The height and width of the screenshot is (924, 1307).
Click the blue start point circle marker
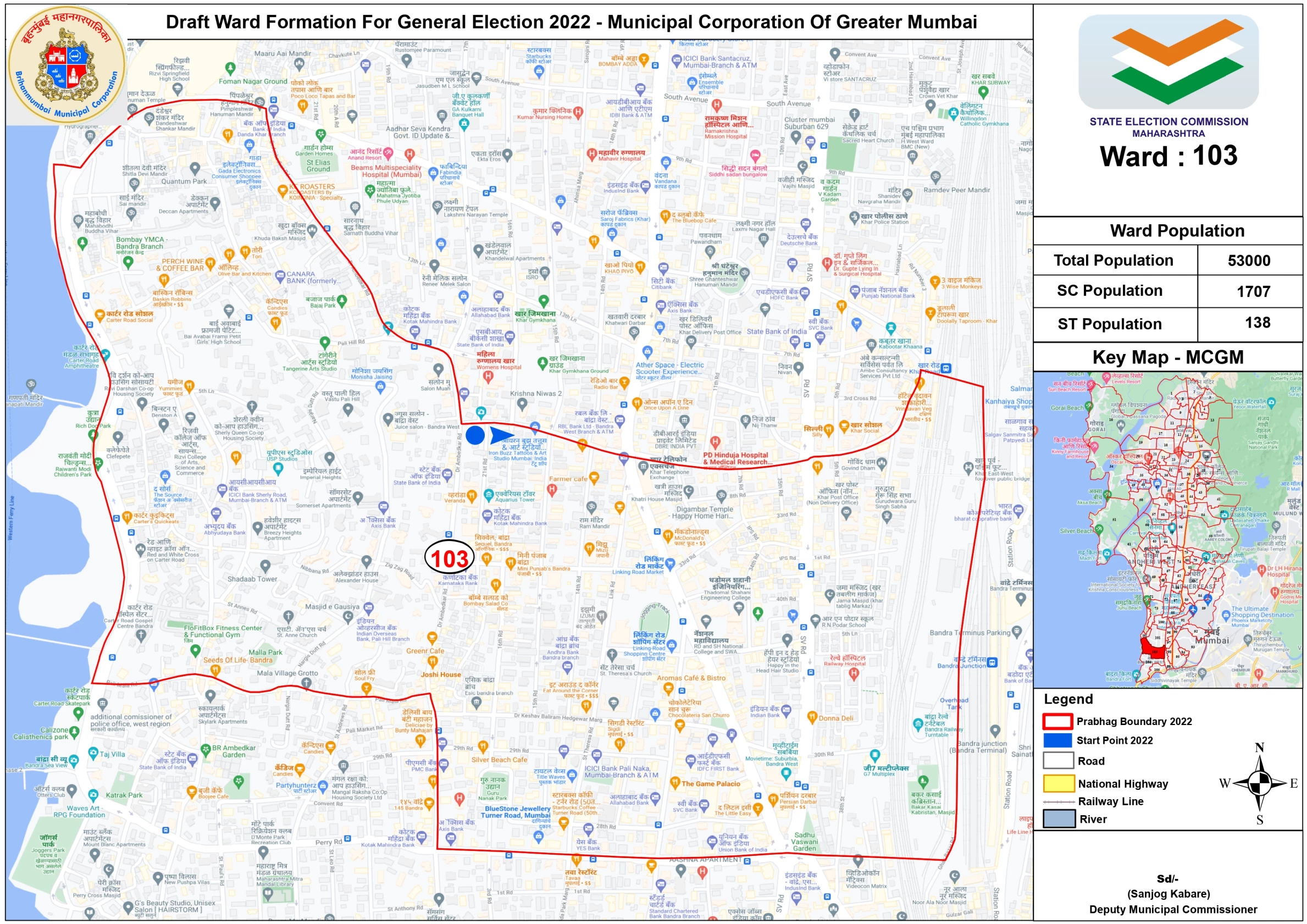click(x=475, y=435)
